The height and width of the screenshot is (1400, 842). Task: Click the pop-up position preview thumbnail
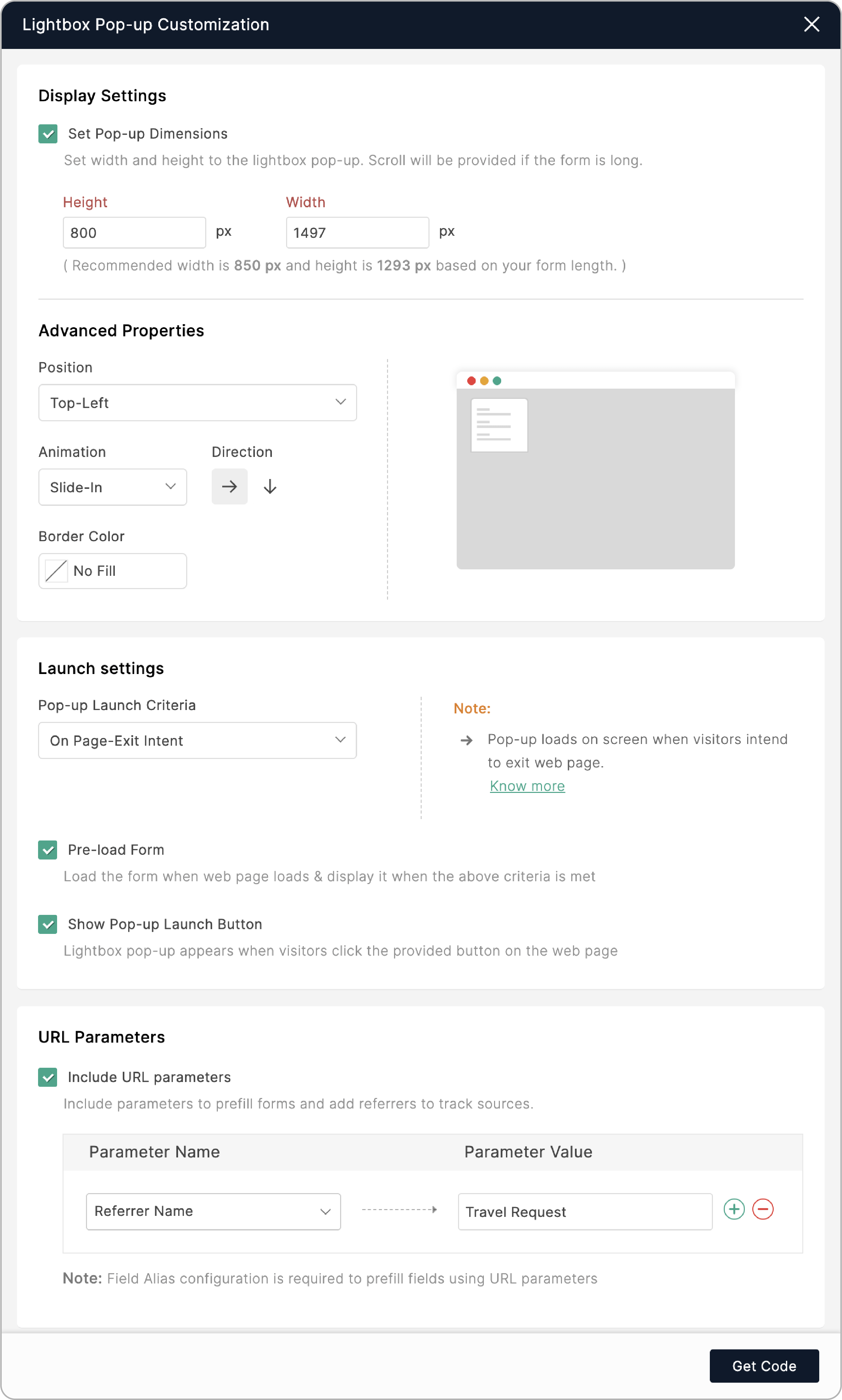point(595,470)
